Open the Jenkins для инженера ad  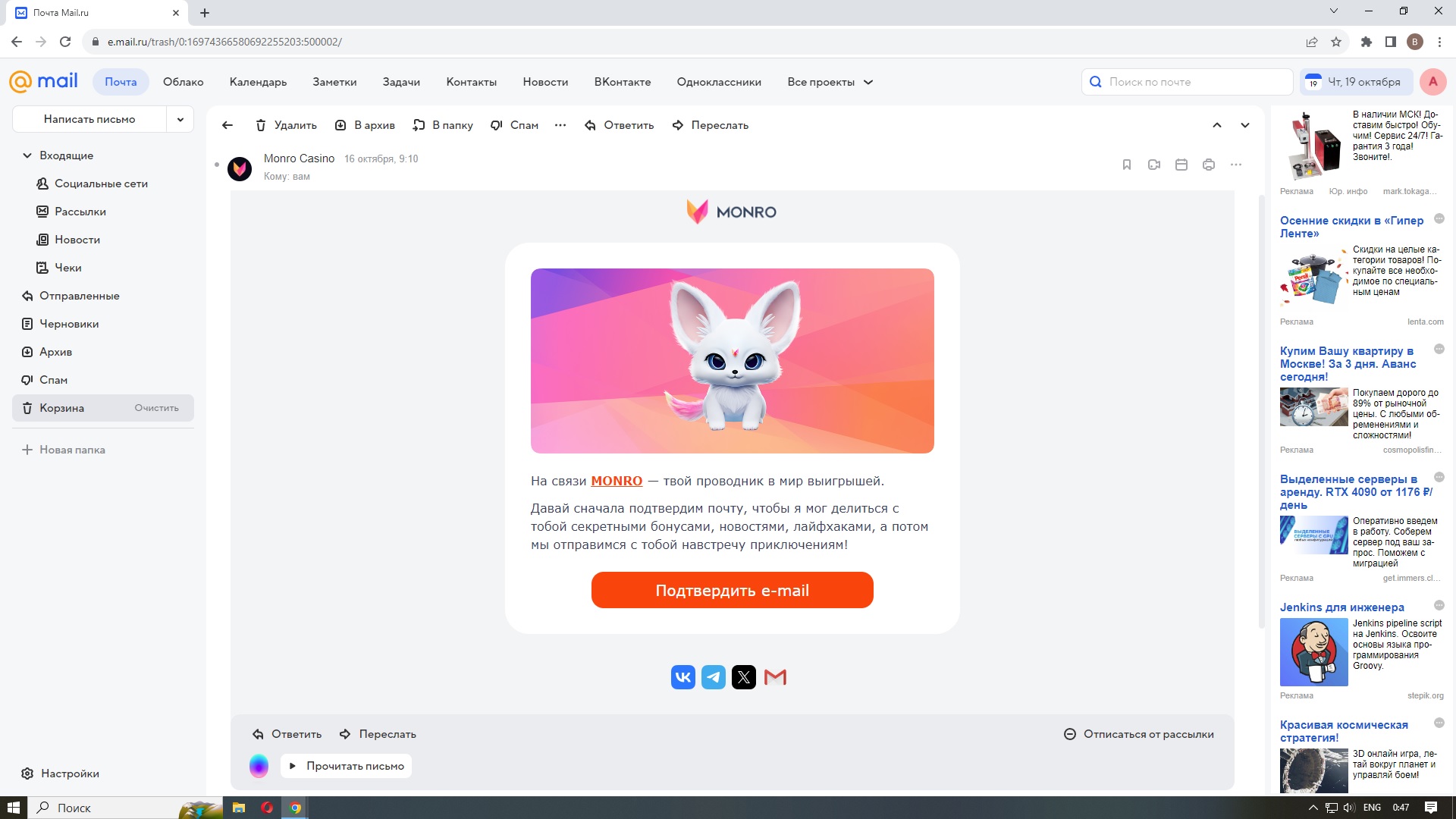coord(1341,607)
